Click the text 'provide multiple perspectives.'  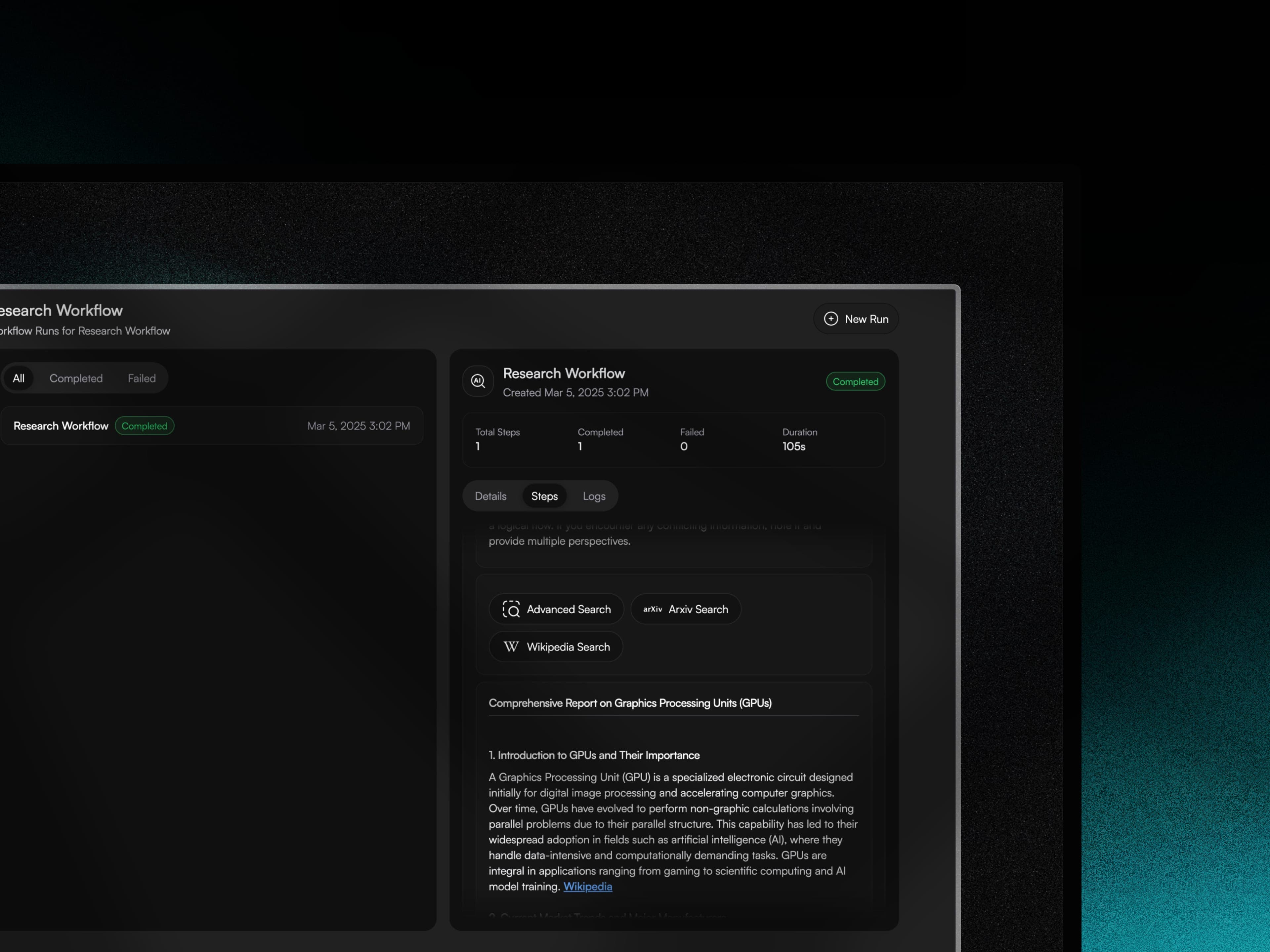coord(560,541)
